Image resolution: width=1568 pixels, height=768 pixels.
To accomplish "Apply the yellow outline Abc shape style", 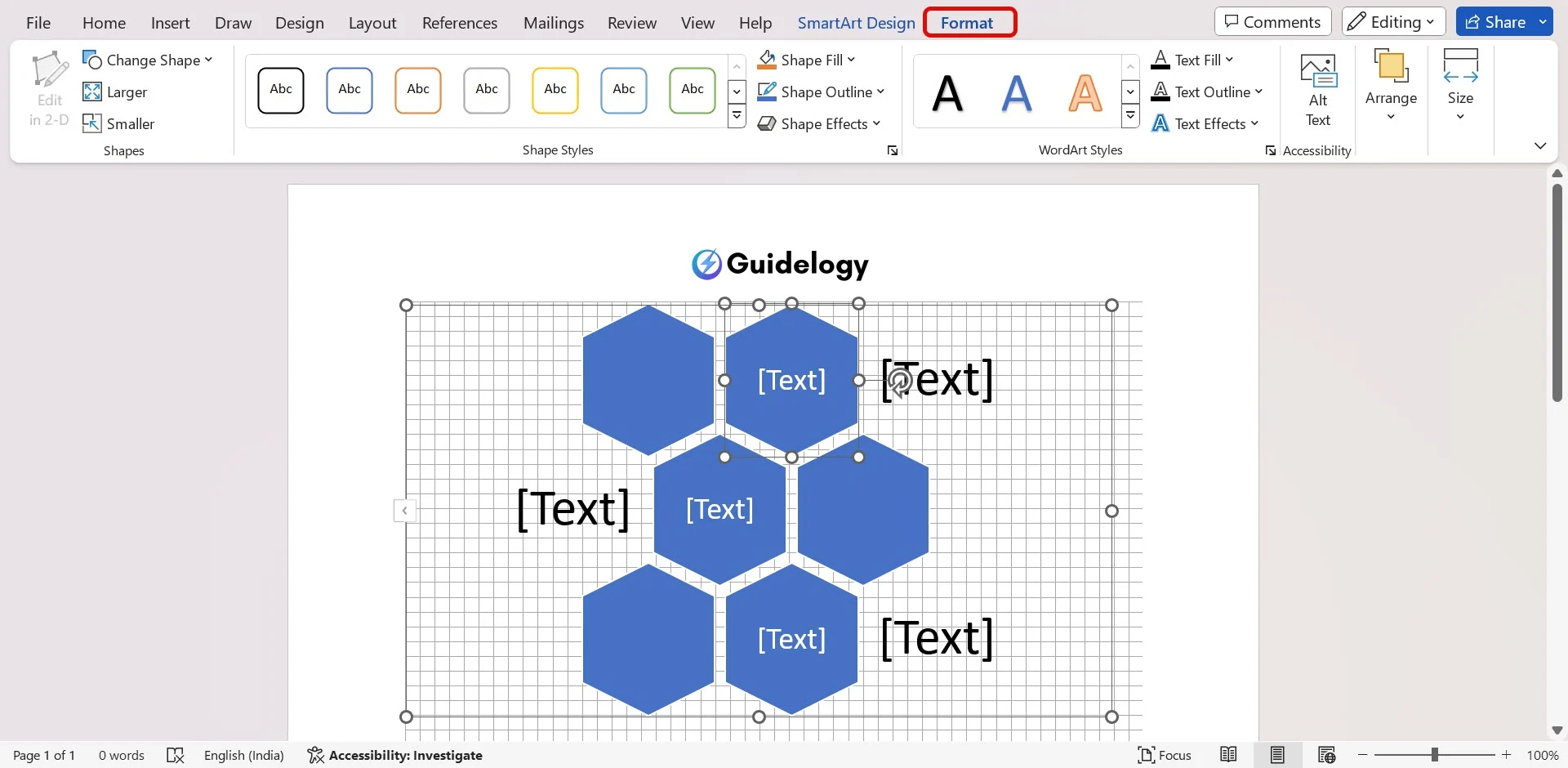I will point(555,90).
